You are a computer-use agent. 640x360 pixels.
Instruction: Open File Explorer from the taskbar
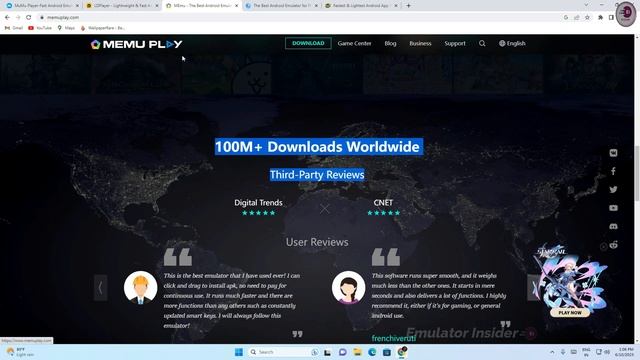point(357,352)
